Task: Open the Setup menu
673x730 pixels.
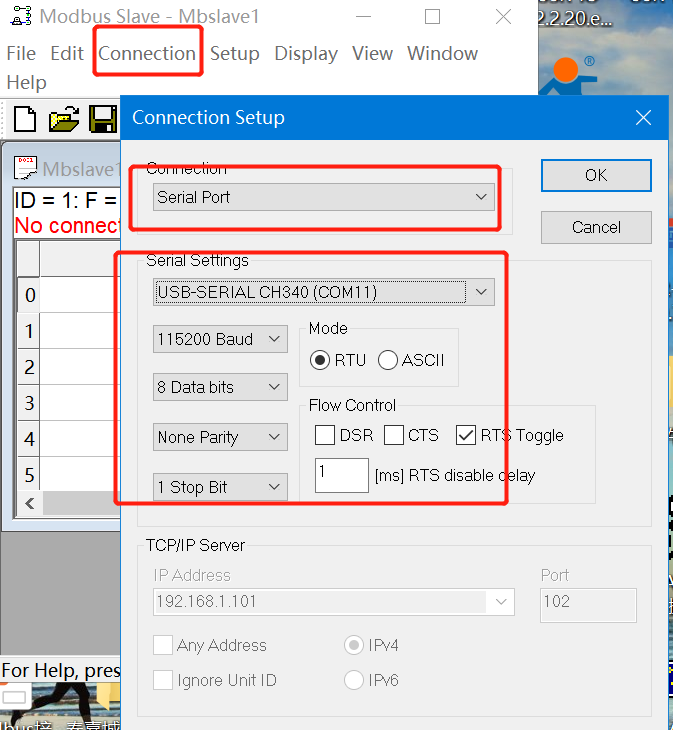Action: tap(235, 54)
